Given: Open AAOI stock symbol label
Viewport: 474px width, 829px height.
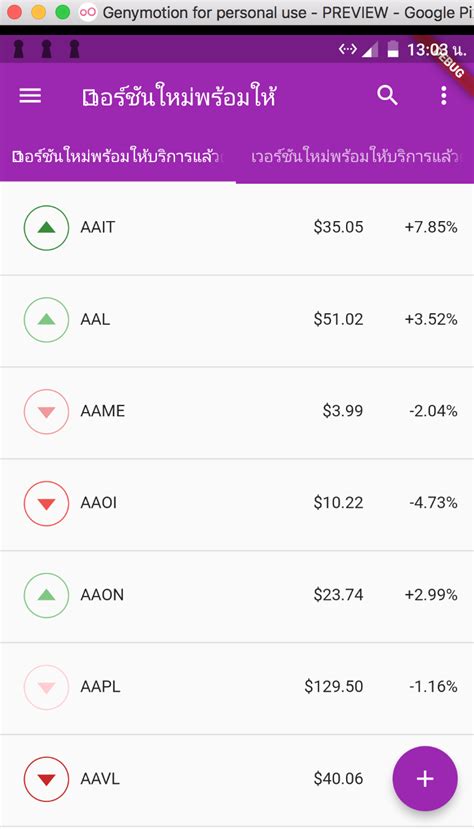Looking at the screenshot, I should click(x=98, y=503).
